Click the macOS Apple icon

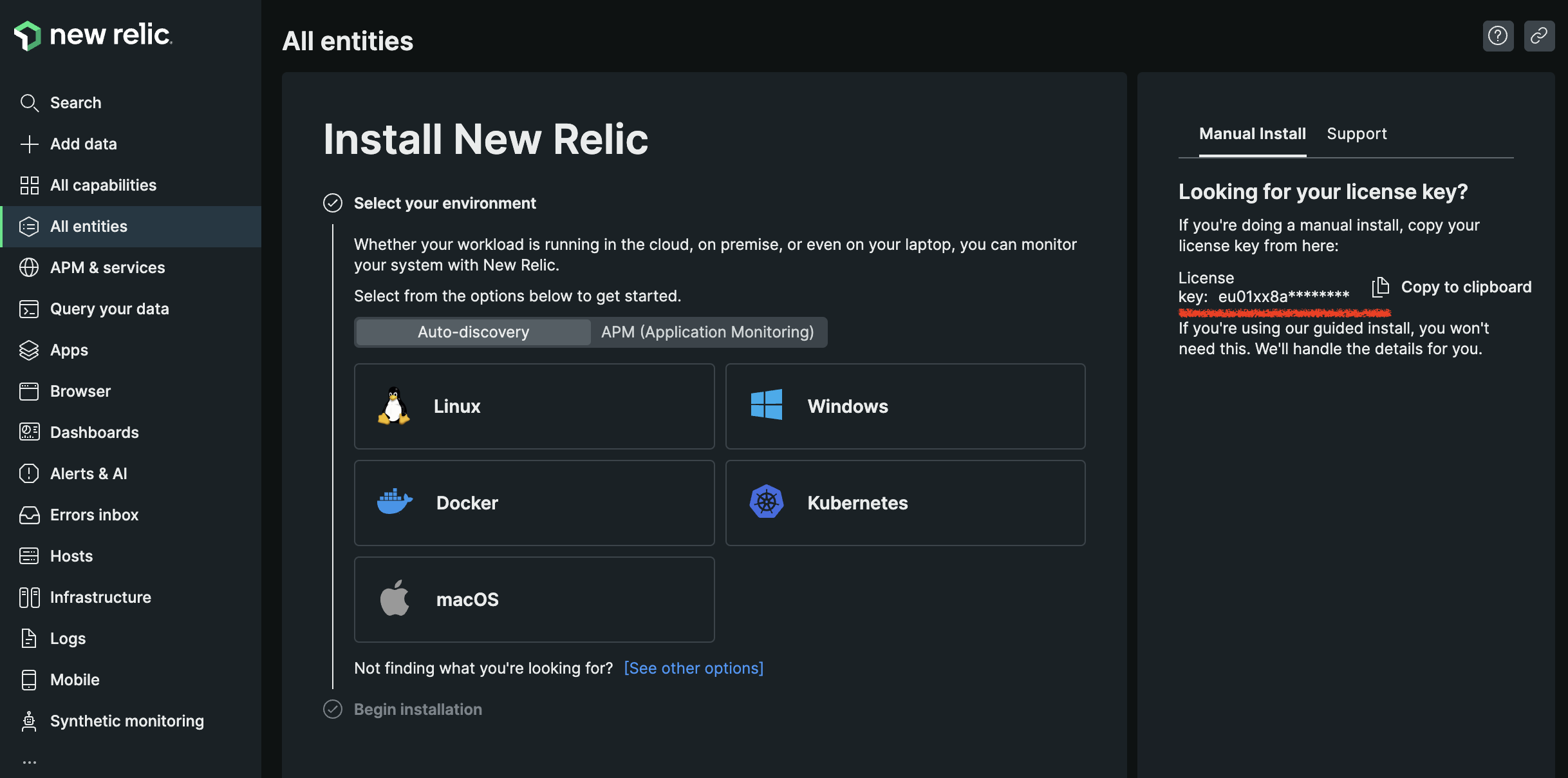click(395, 598)
